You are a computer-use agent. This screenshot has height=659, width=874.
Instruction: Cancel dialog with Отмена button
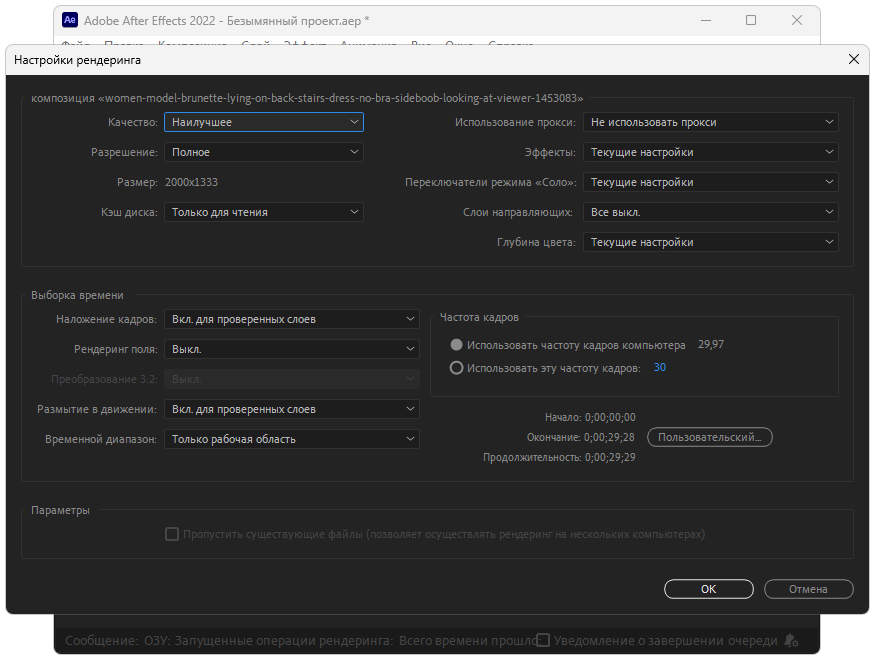point(808,589)
